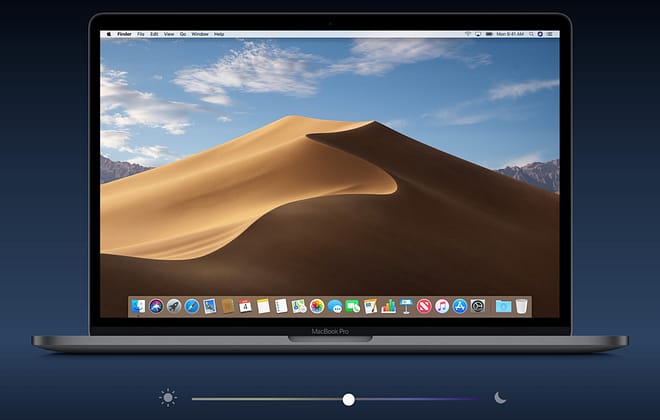Open Messages from the dock

(335, 306)
